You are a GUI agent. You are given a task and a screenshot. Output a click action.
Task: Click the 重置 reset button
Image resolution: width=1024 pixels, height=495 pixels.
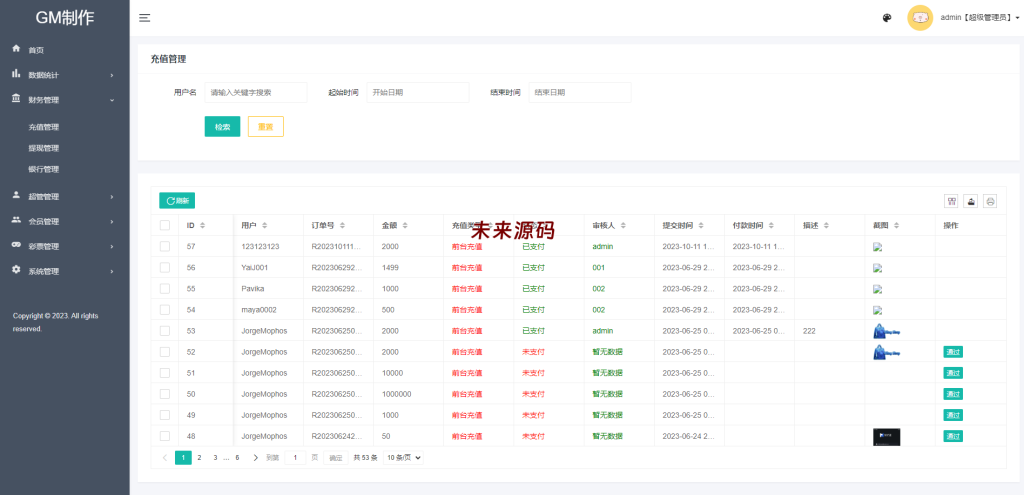266,127
